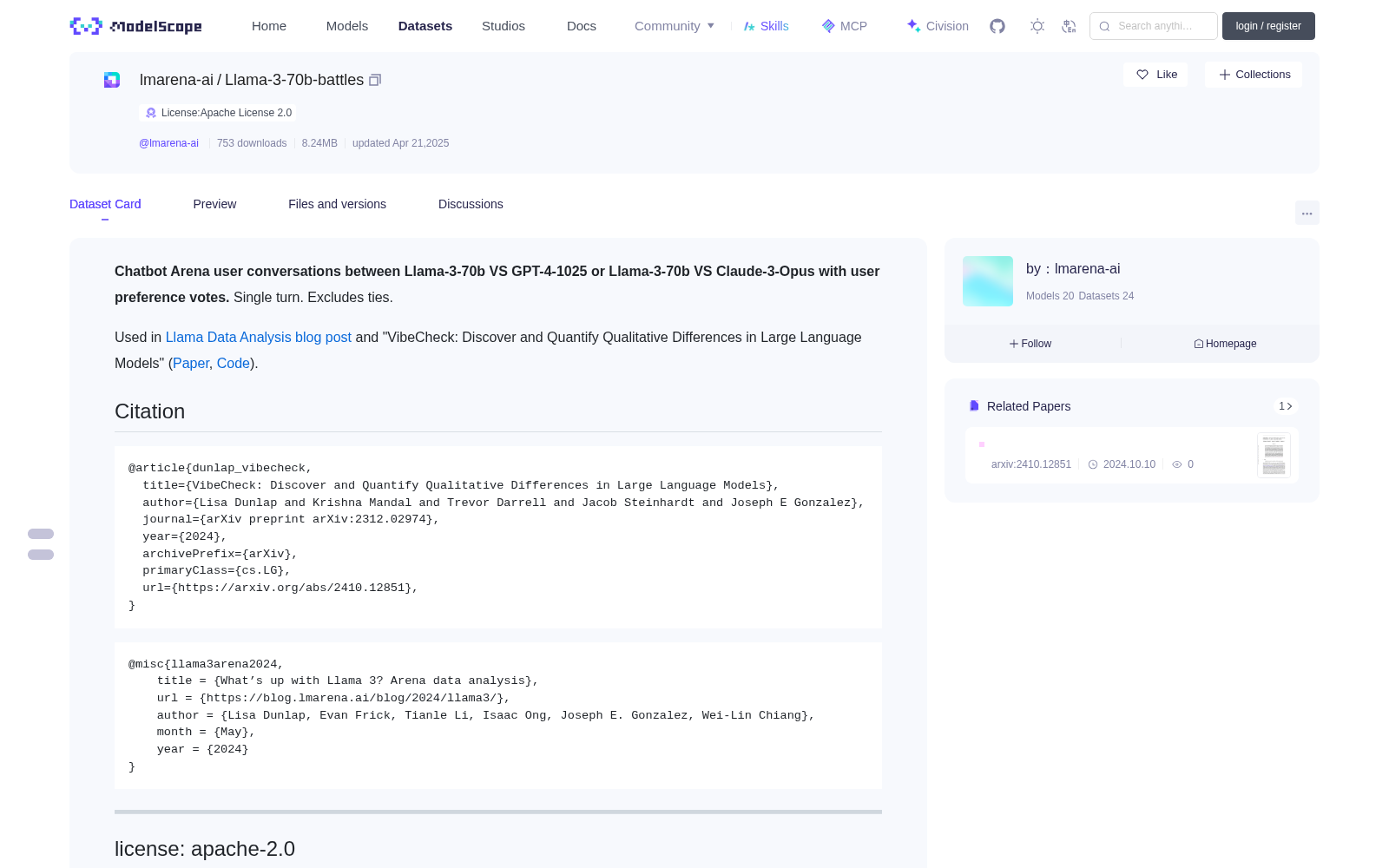Follow the lmarena-ai organization
Viewport: 1389px width, 868px height.
pyautogui.click(x=1030, y=344)
